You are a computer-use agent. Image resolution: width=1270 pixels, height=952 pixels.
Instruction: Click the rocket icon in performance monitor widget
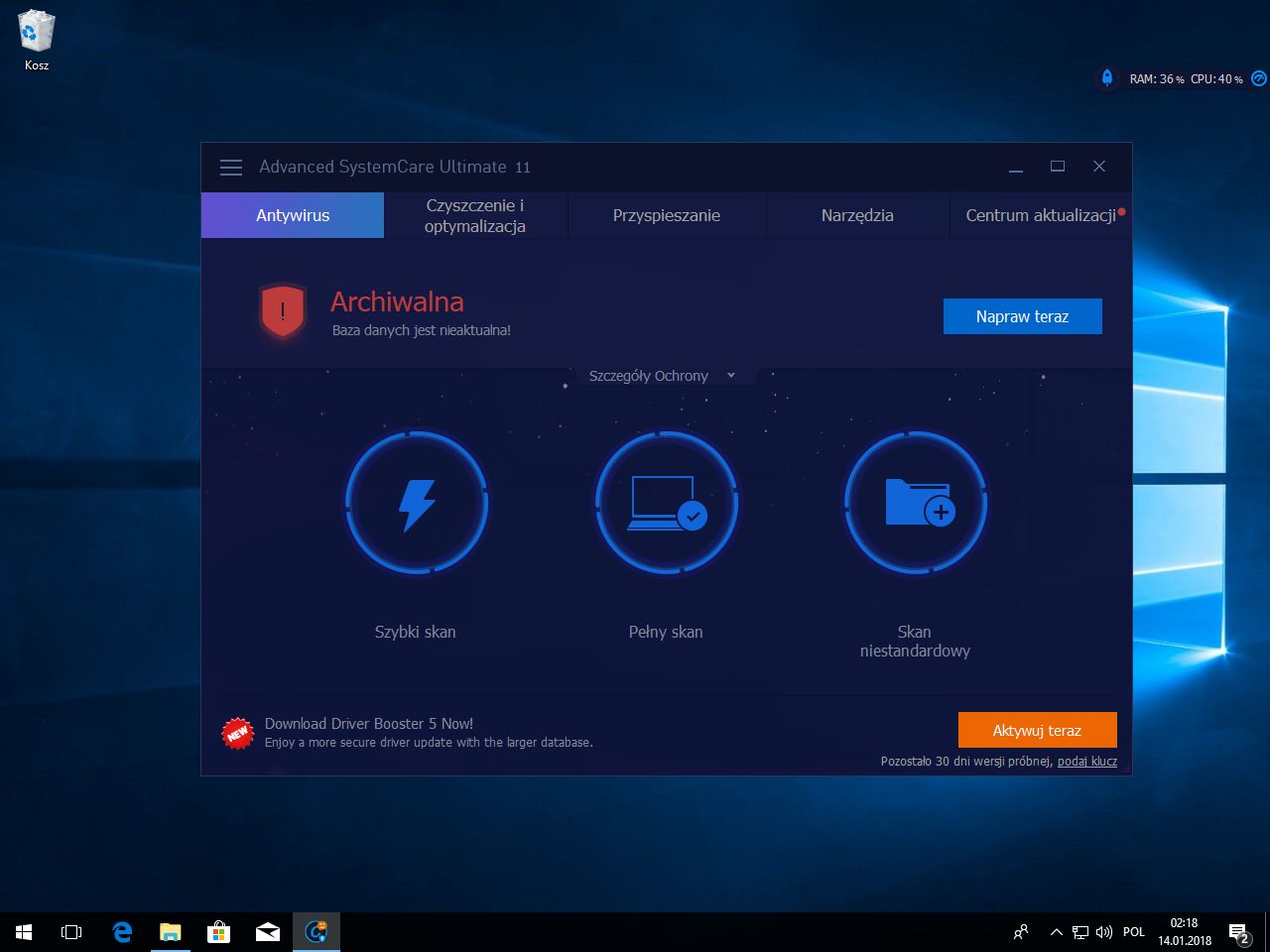[x=1107, y=77]
